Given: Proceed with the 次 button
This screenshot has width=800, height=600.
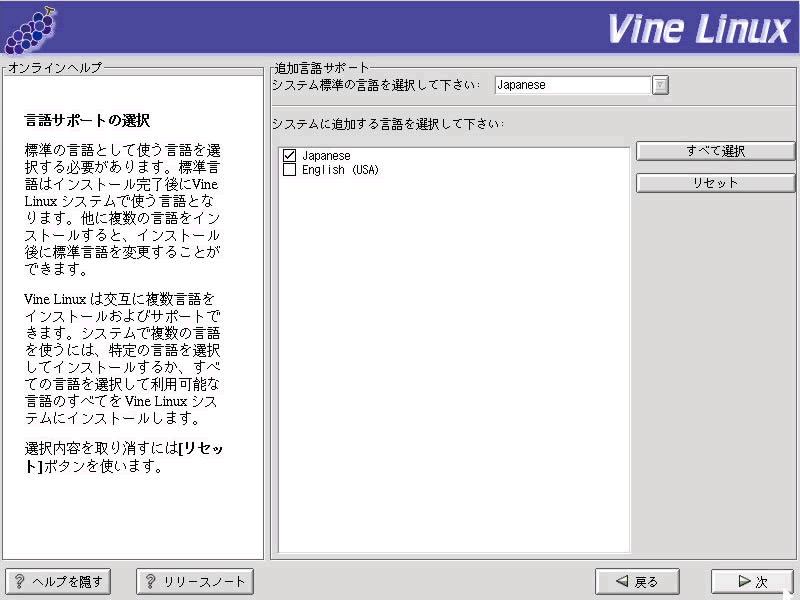Looking at the screenshot, I should click(753, 581).
